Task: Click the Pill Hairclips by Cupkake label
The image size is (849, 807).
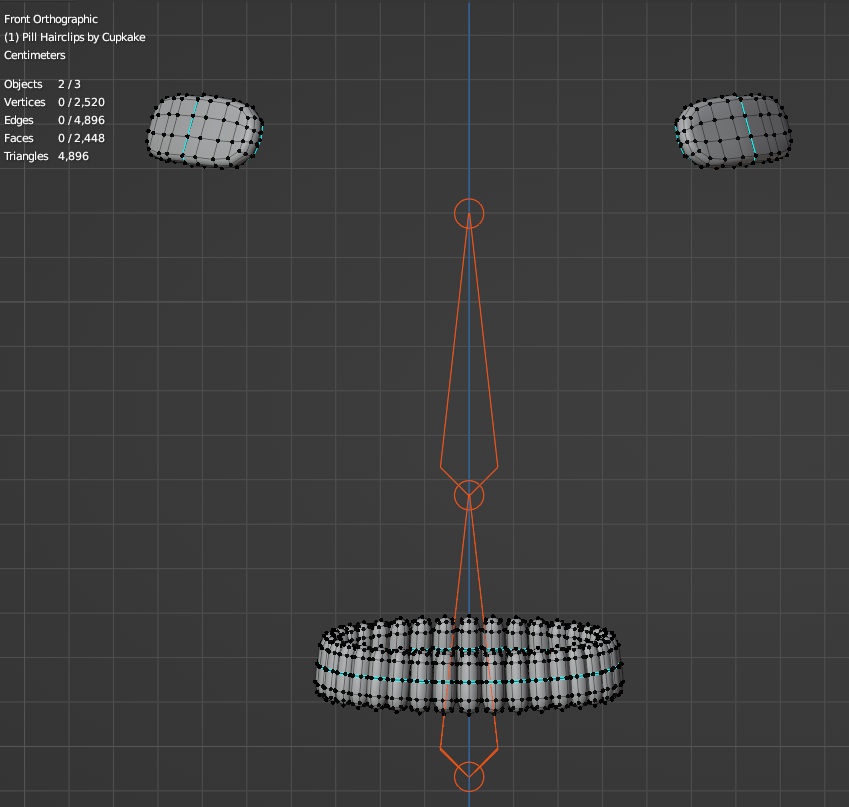Action: (x=75, y=37)
